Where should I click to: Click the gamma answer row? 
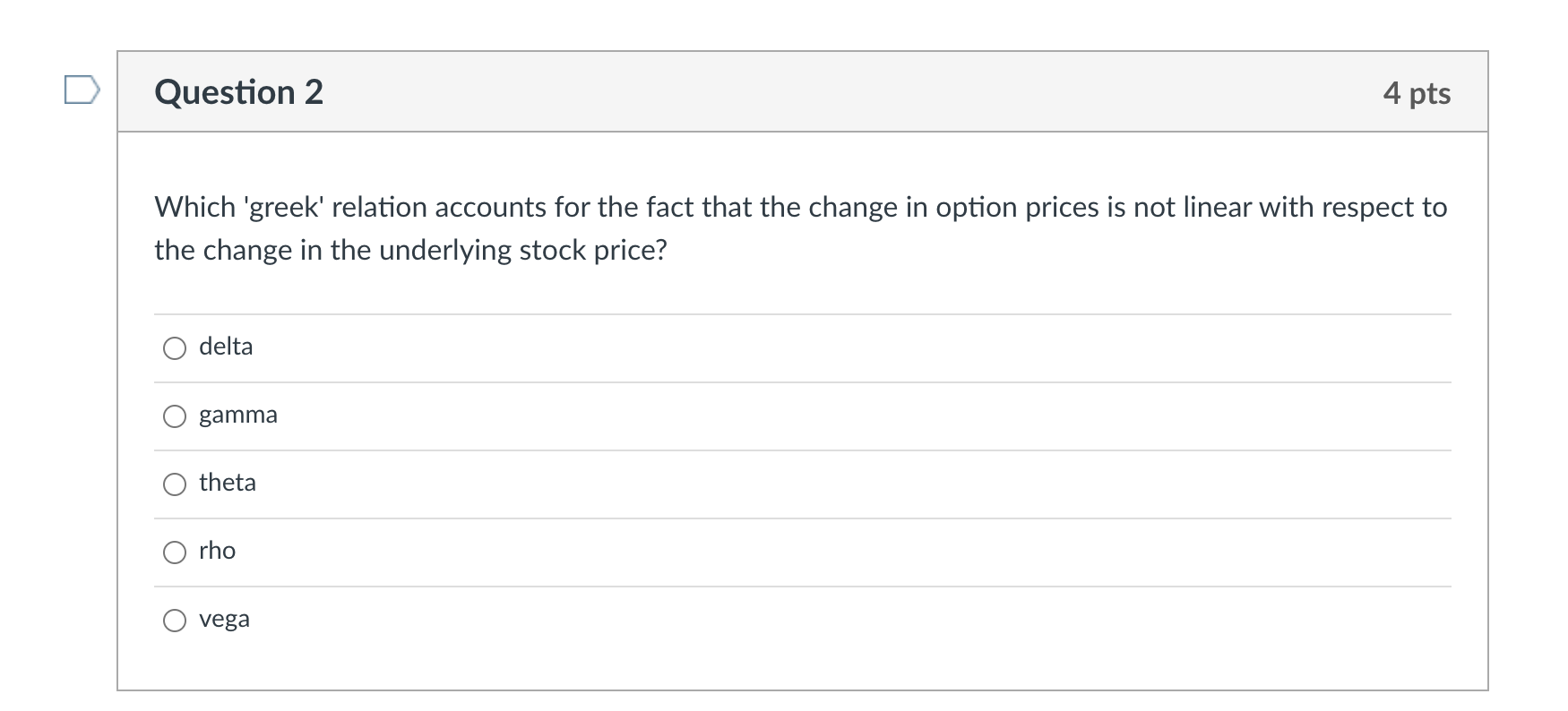pyautogui.click(x=797, y=415)
